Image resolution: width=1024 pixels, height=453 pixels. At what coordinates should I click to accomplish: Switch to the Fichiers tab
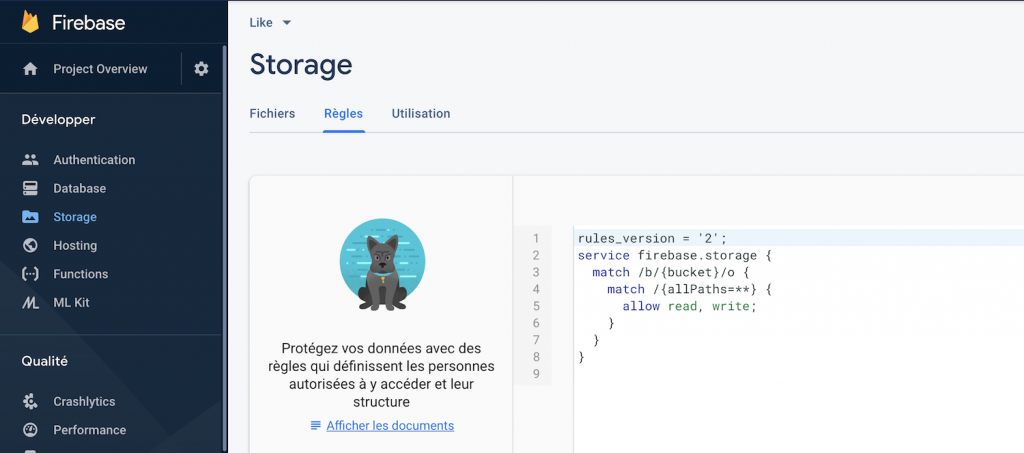coord(272,114)
